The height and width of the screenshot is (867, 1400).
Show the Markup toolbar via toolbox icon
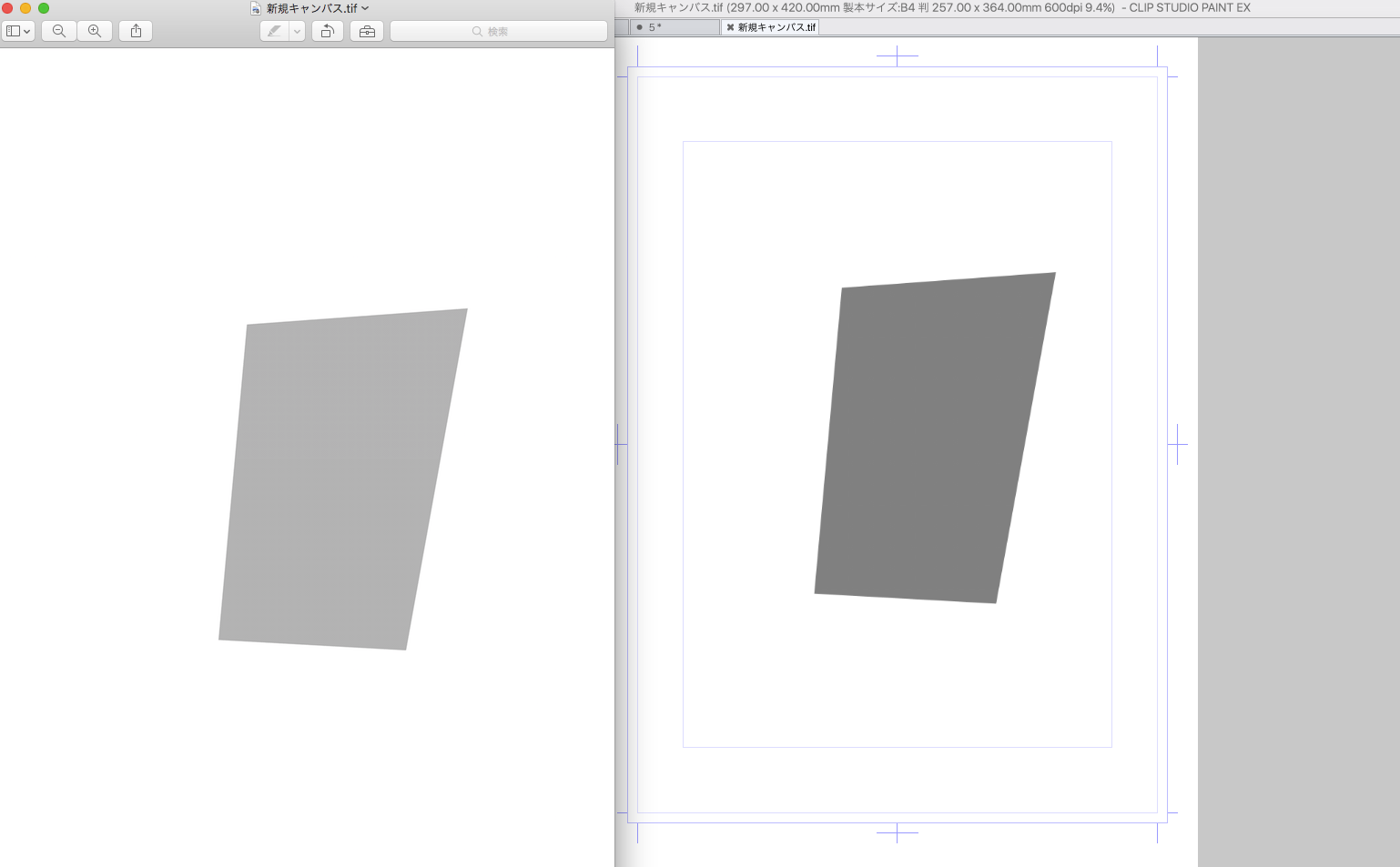[367, 31]
